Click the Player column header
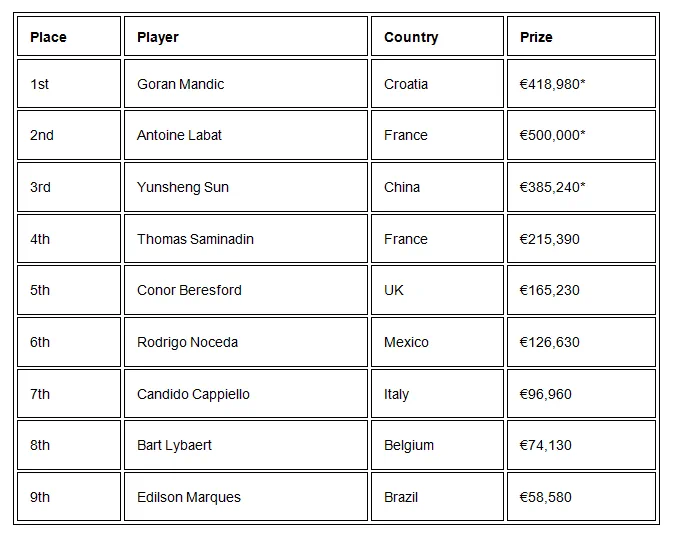The image size is (678, 542). 158,37
